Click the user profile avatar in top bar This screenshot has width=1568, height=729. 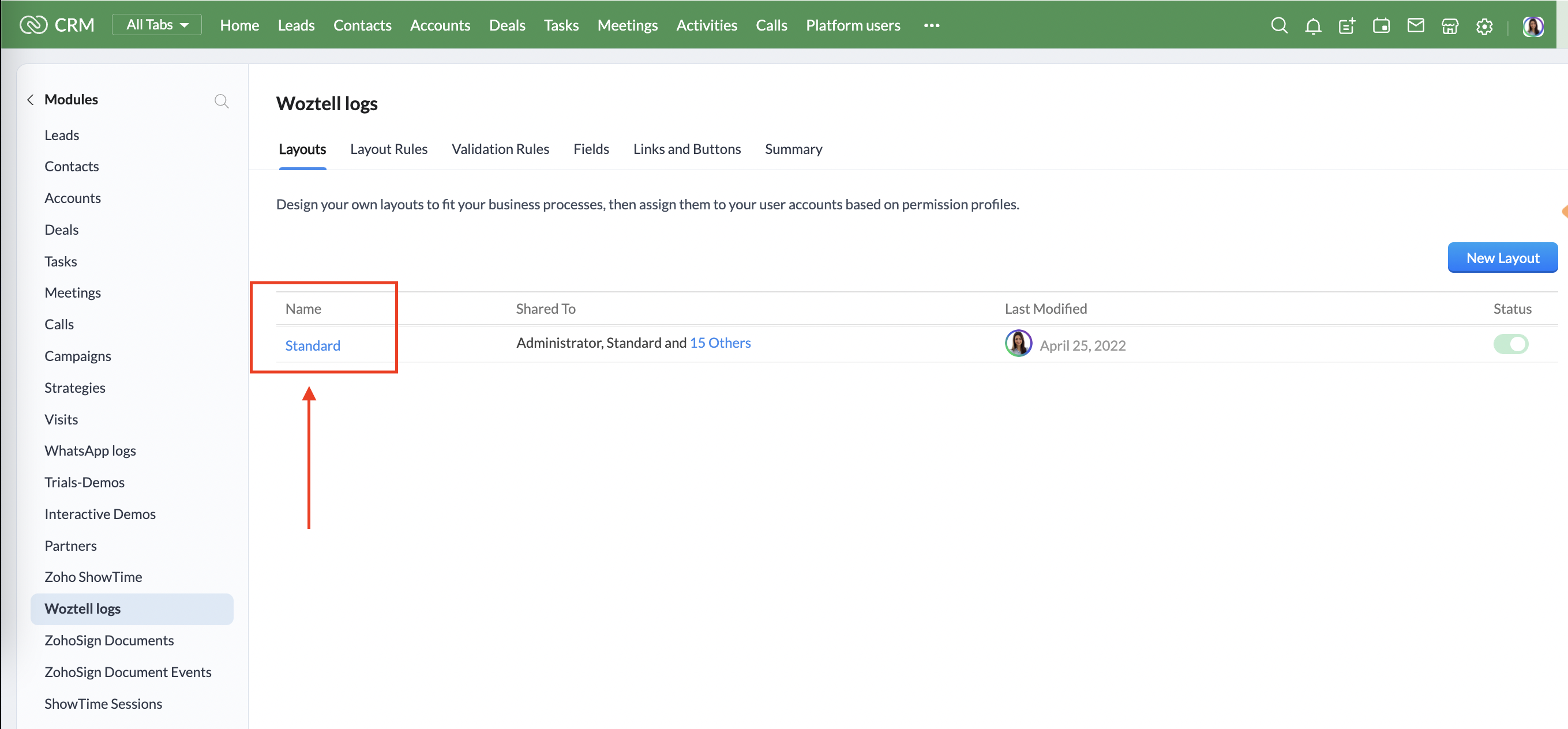click(1533, 26)
